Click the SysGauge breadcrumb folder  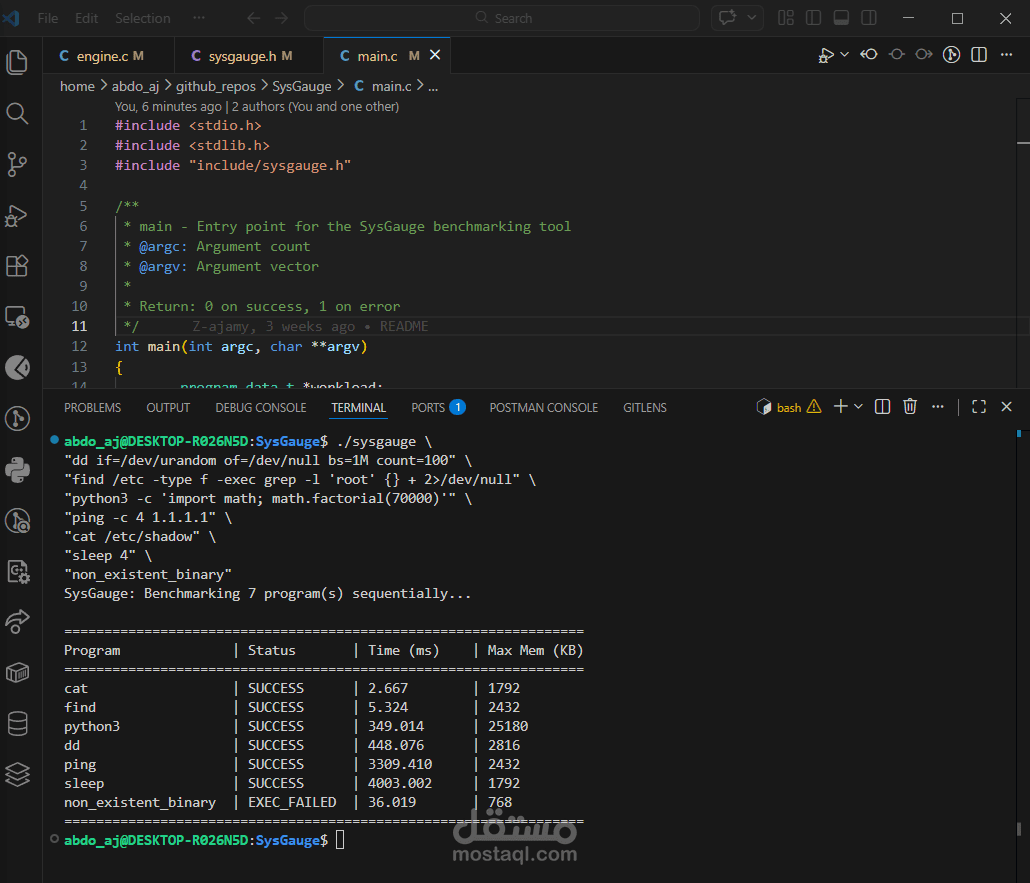(x=302, y=86)
